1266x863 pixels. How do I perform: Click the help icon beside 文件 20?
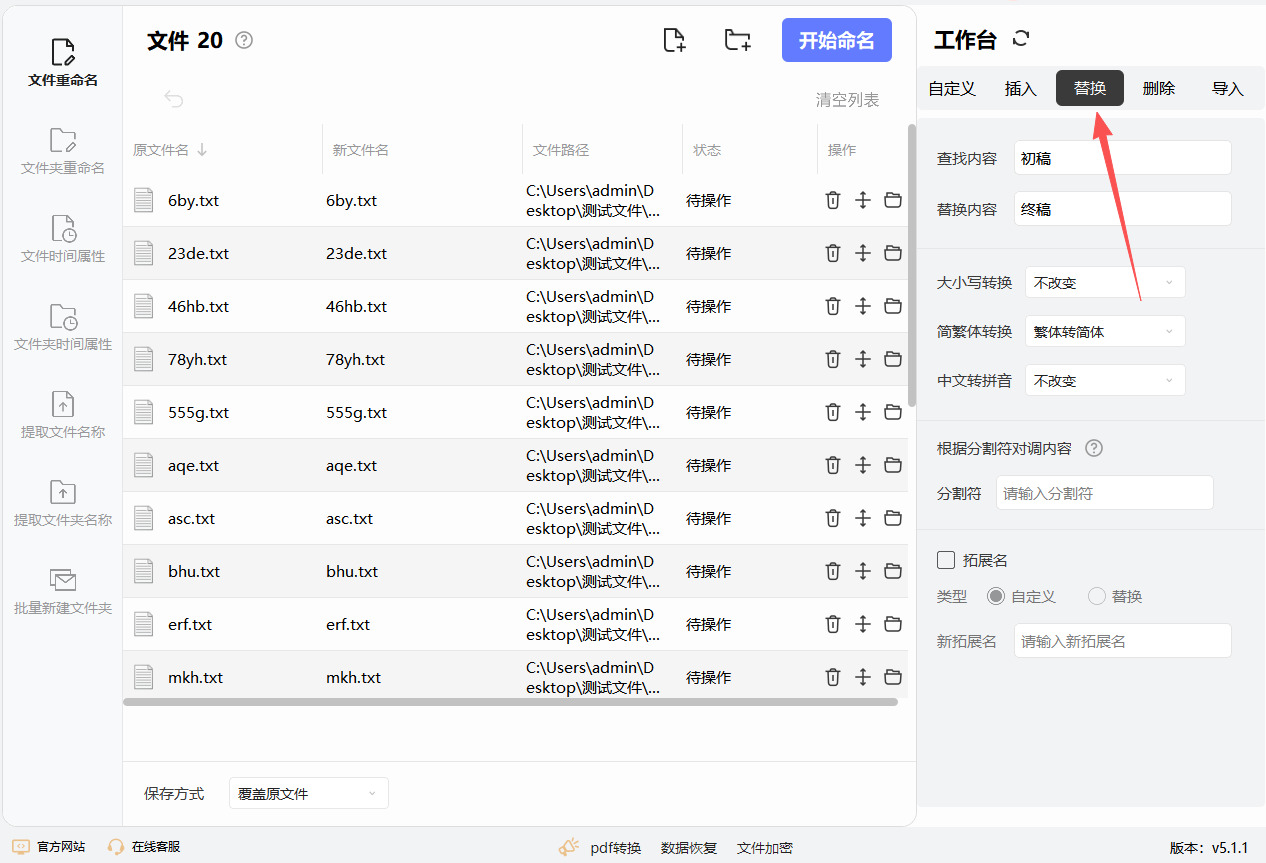click(x=244, y=40)
